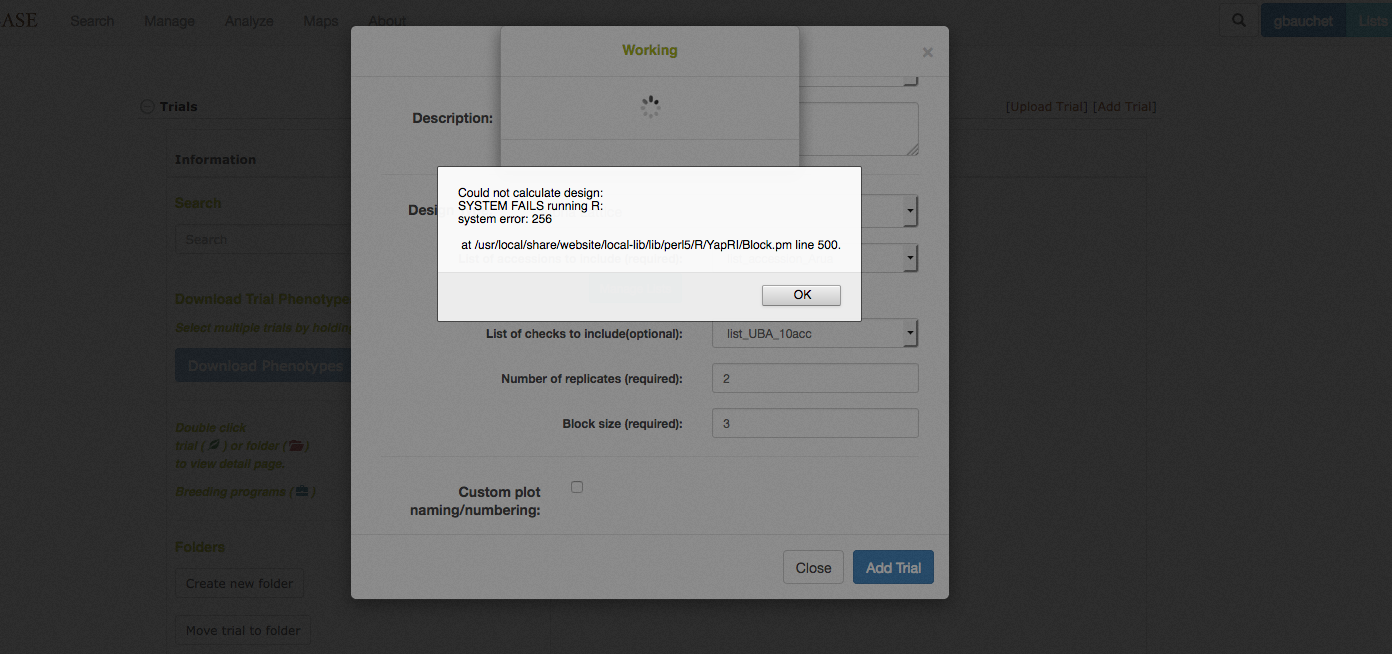The width and height of the screenshot is (1392, 654).
Task: Click the bracketed Add Trial link
Action: coord(1124,107)
